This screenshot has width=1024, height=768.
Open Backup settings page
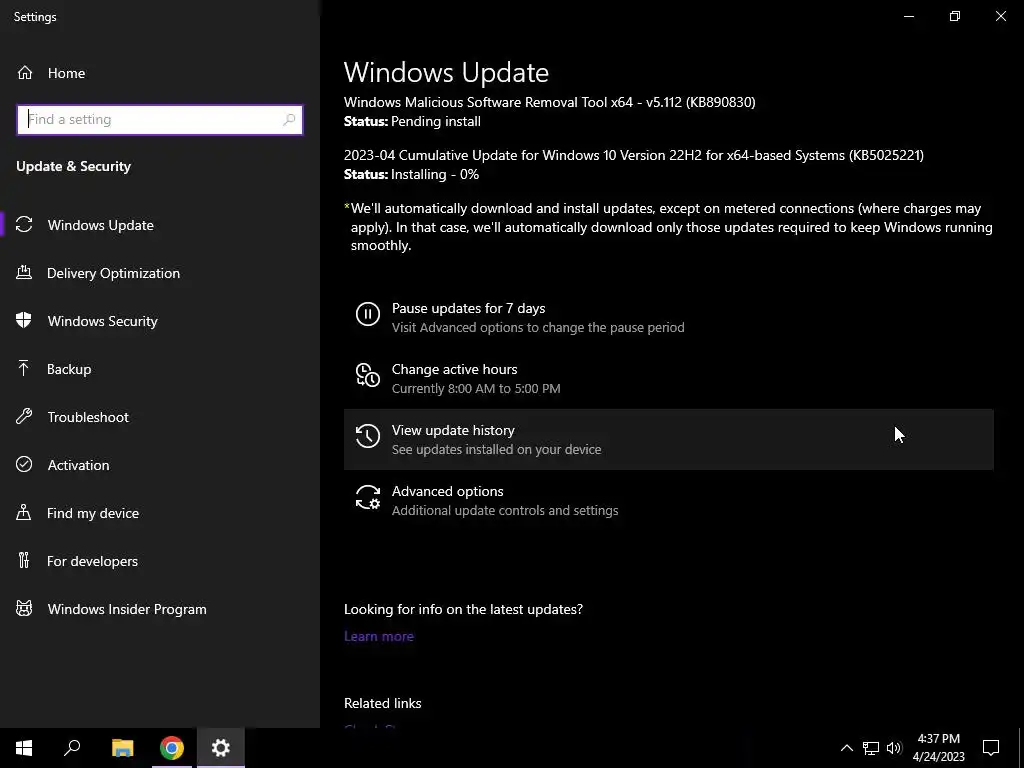[x=160, y=369]
